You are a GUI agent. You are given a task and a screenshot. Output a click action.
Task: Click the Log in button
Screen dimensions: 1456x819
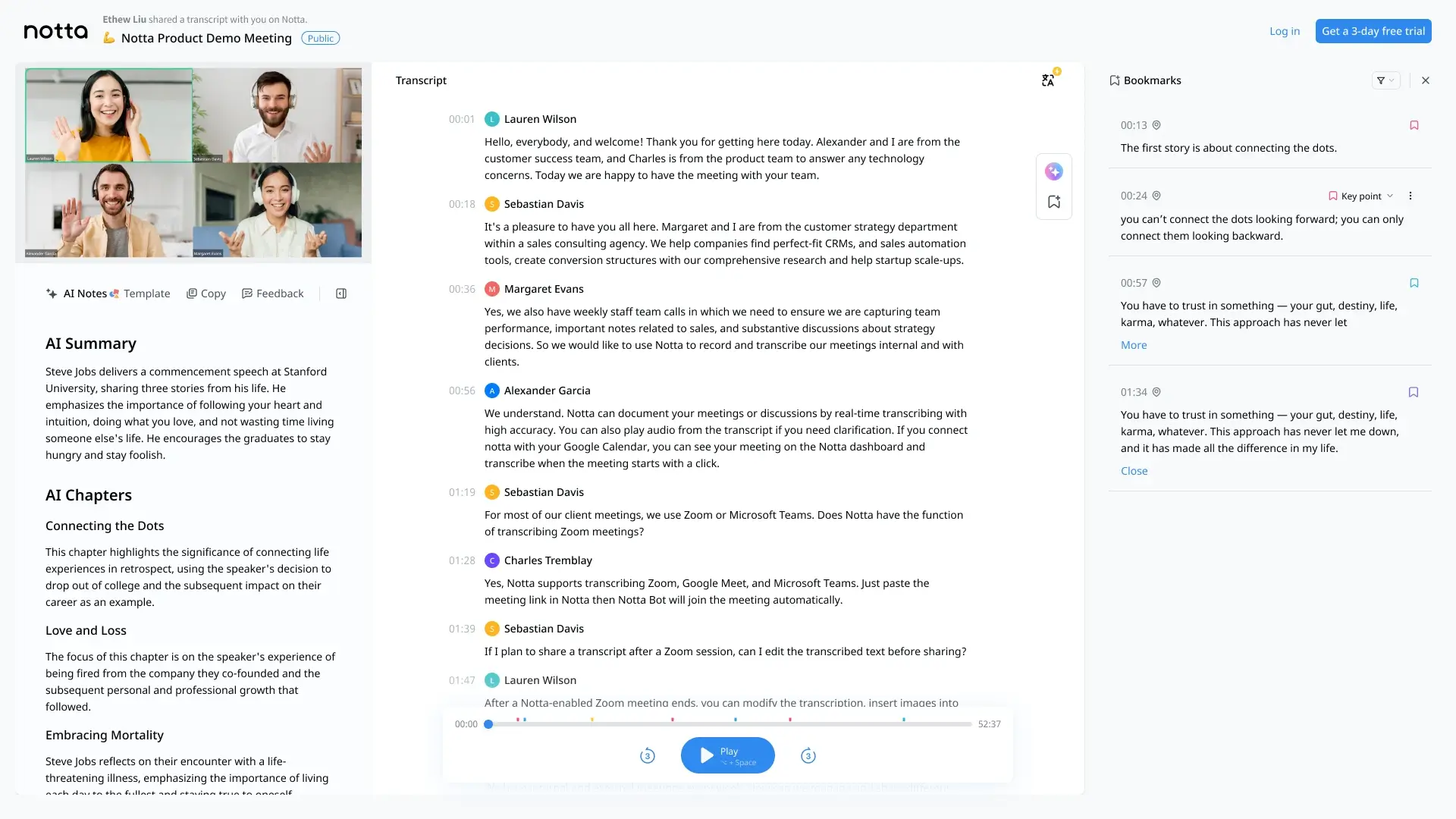(1285, 30)
